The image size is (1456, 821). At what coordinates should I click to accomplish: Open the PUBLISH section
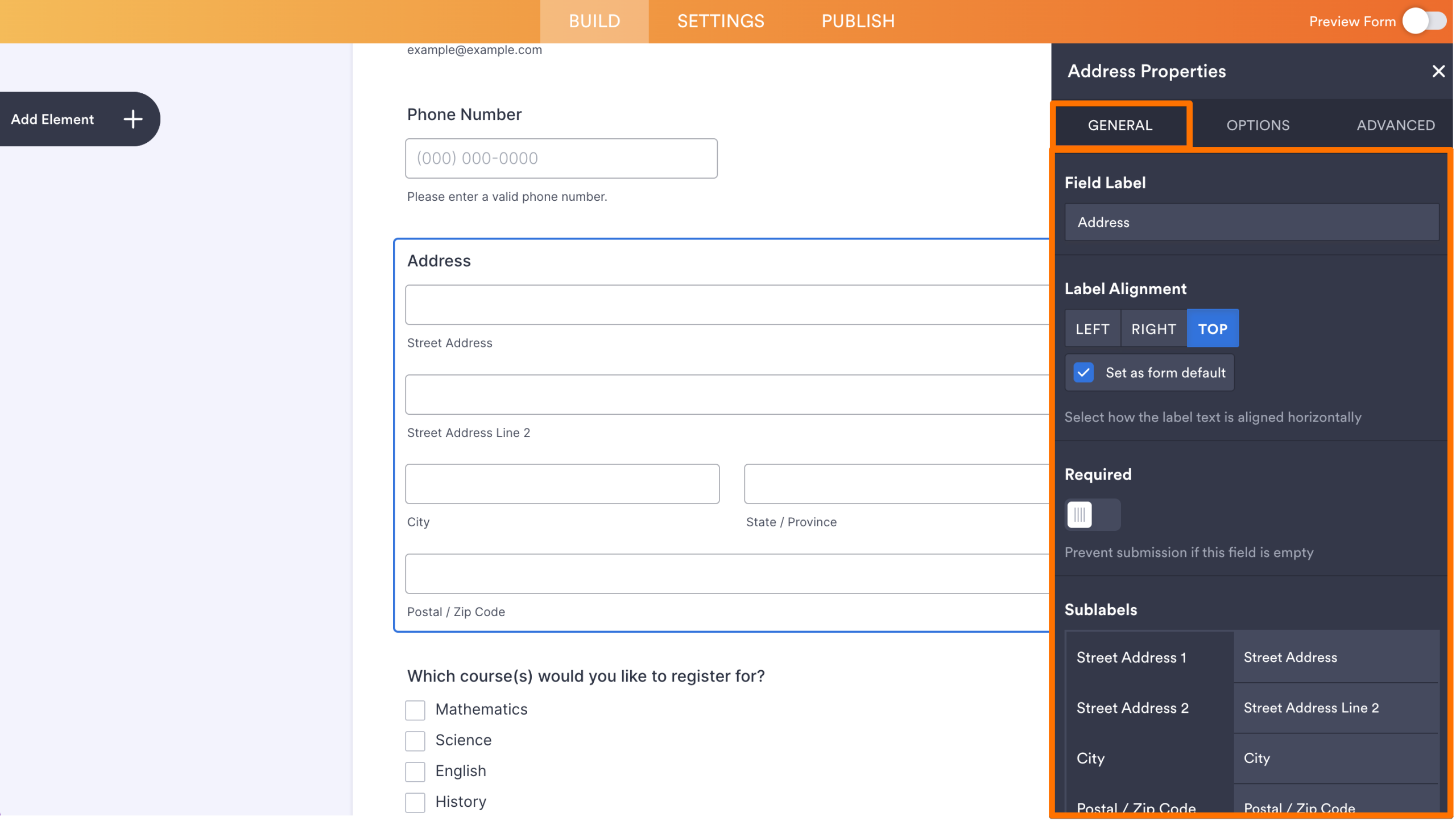(x=858, y=21)
